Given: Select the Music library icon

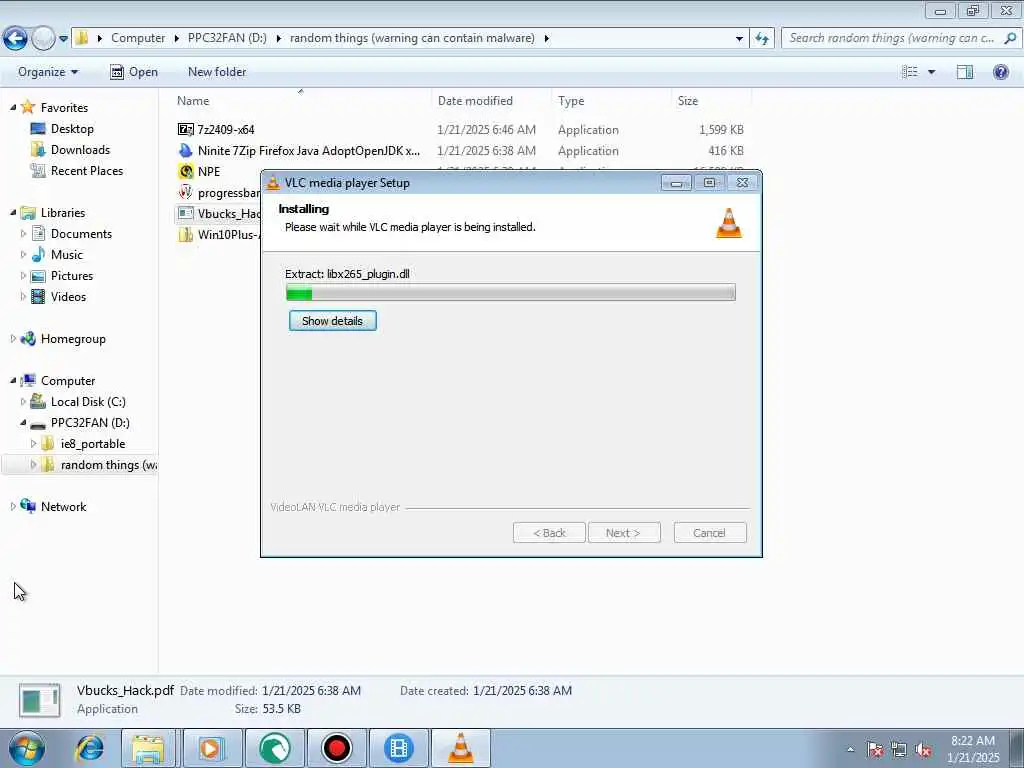Looking at the screenshot, I should 39,254.
